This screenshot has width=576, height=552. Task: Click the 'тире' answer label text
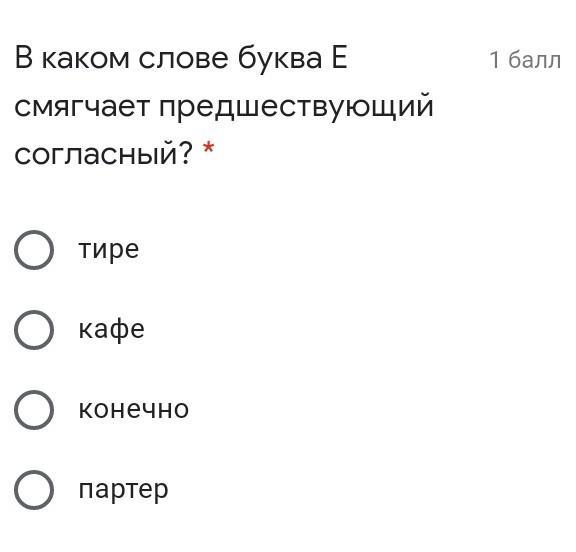109,251
